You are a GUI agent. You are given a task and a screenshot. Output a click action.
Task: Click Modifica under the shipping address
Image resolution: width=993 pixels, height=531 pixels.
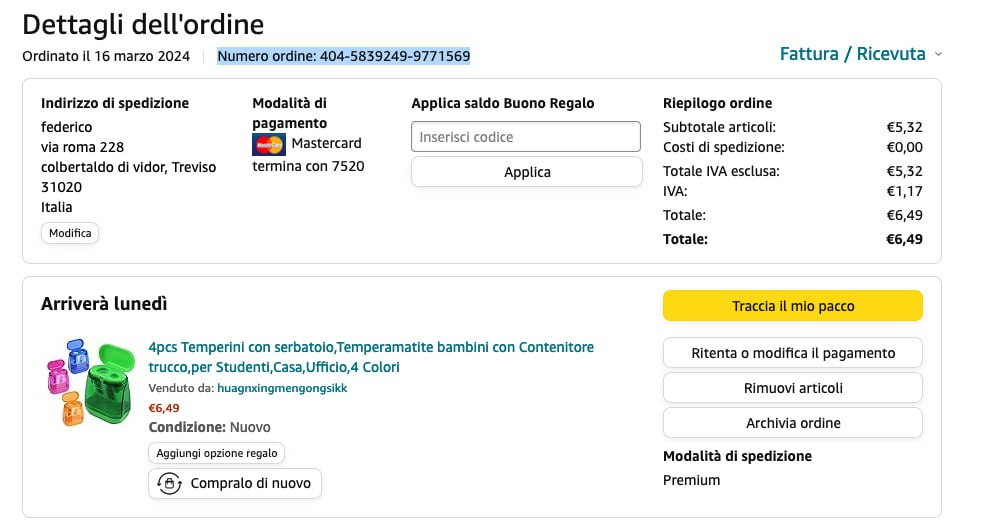[70, 233]
